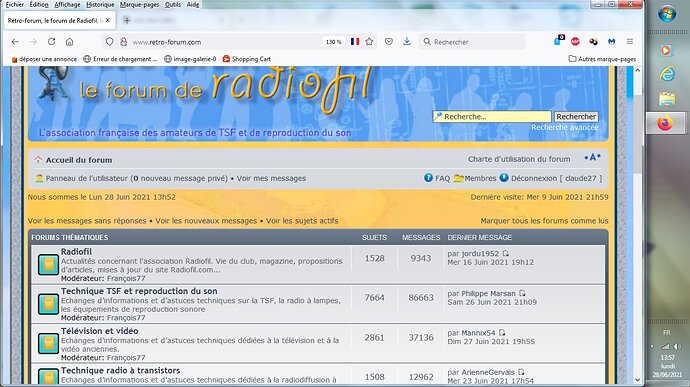Image resolution: width=690 pixels, height=387 pixels.
Task: Close the Rétro-forum tab
Action: 108,20
